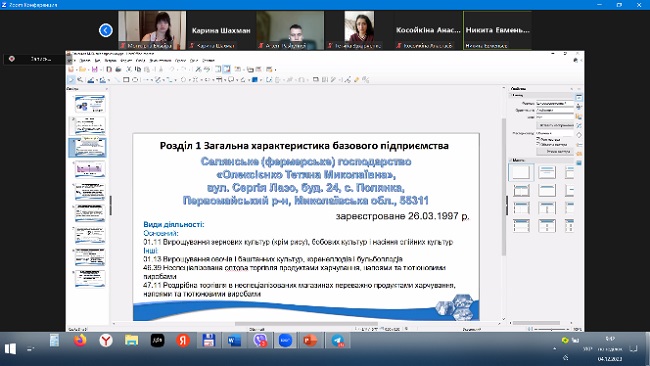Click the blue back arrow in Zoom gallery
The width and height of the screenshot is (650, 366).
click(x=106, y=30)
